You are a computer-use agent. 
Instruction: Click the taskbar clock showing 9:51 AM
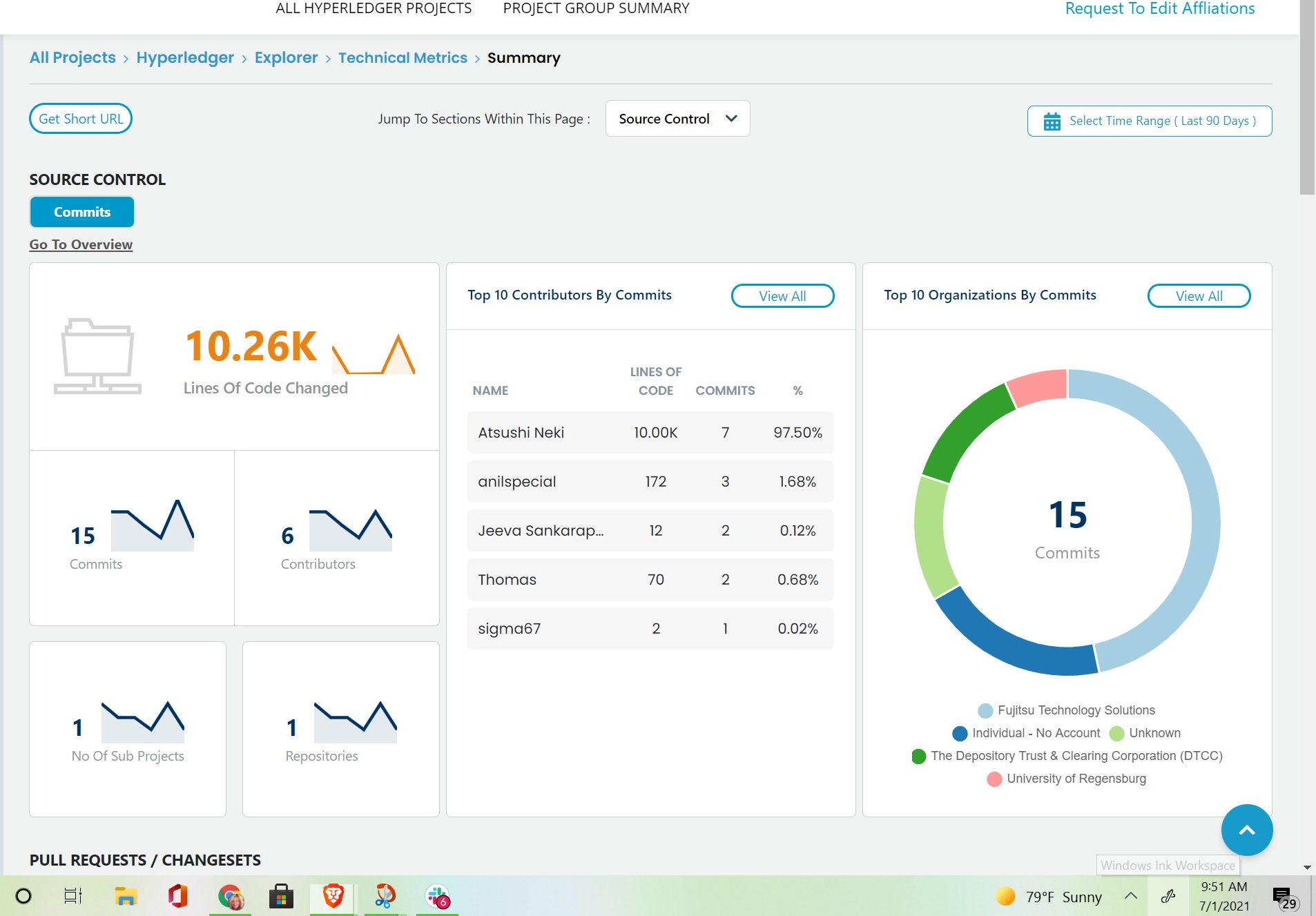click(x=1224, y=896)
